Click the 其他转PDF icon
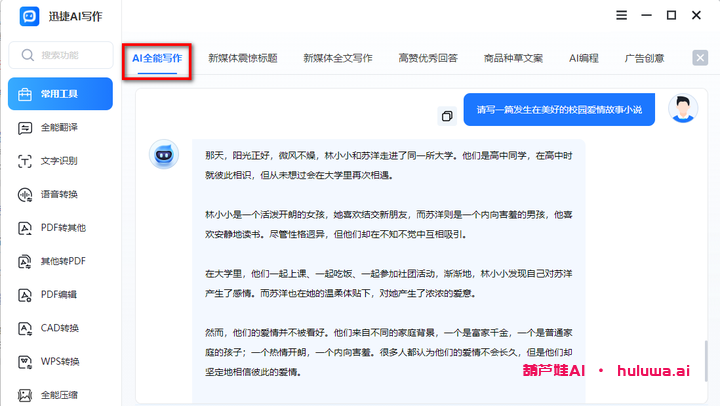Image resolution: width=720 pixels, height=406 pixels. tap(25, 262)
